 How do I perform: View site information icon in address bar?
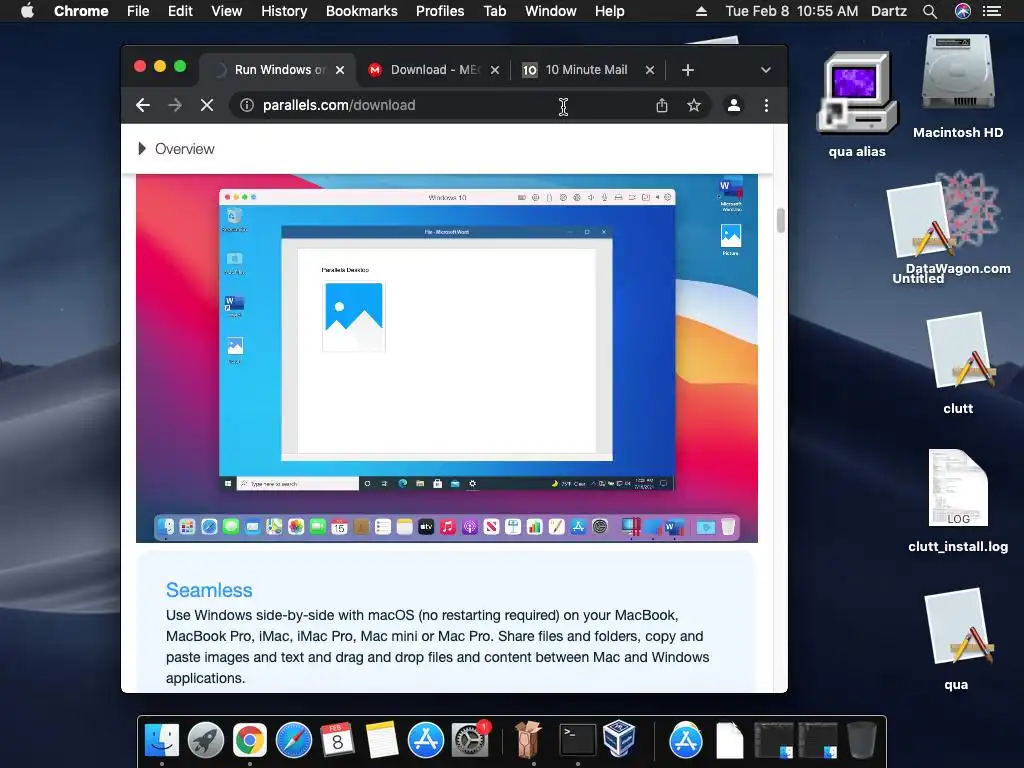pyautogui.click(x=247, y=105)
